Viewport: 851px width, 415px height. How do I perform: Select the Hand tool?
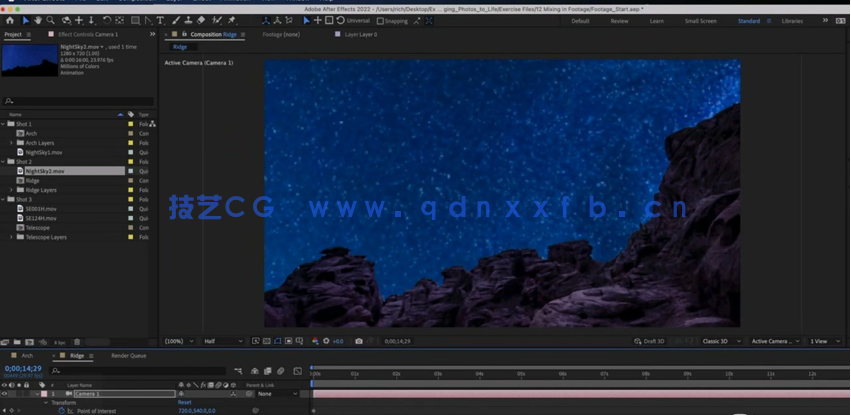click(x=38, y=20)
